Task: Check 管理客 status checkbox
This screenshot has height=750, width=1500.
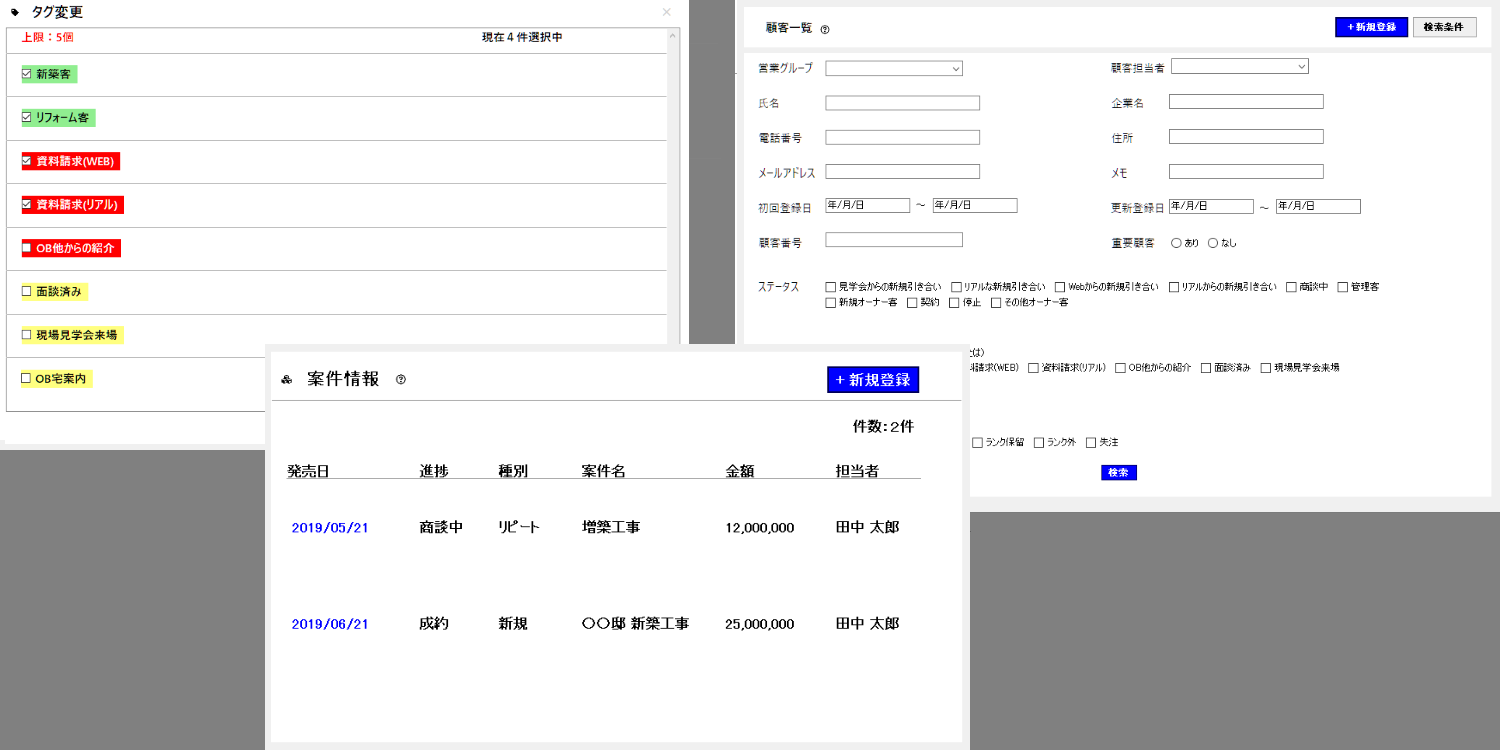Action: [x=1343, y=287]
